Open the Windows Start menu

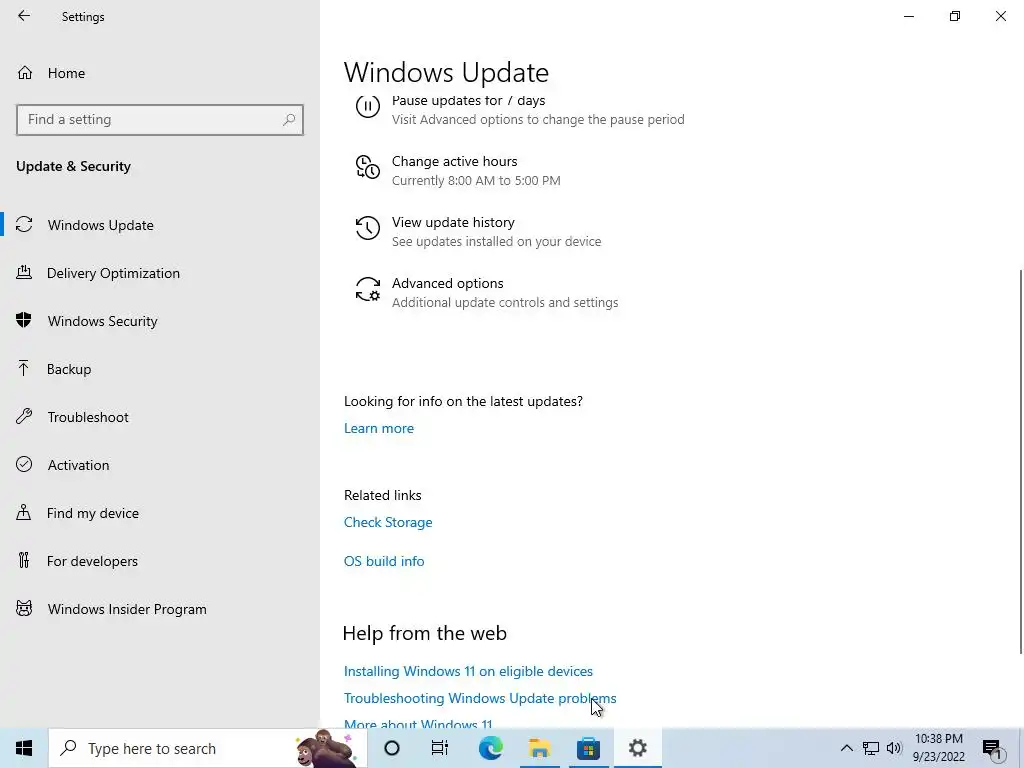tap(24, 748)
